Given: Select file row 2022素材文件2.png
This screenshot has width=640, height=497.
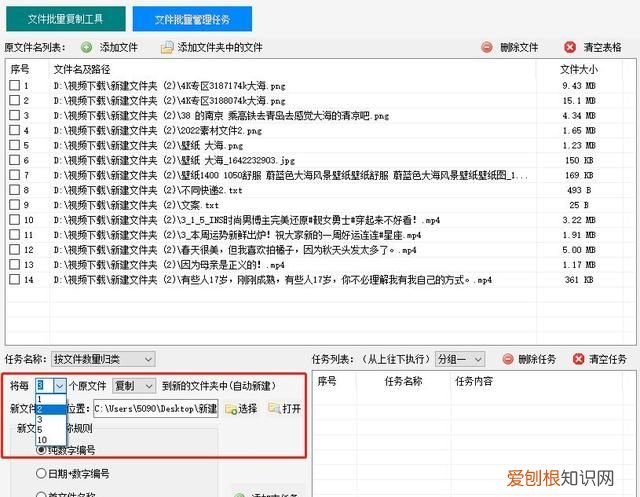Looking at the screenshot, I should (320, 131).
